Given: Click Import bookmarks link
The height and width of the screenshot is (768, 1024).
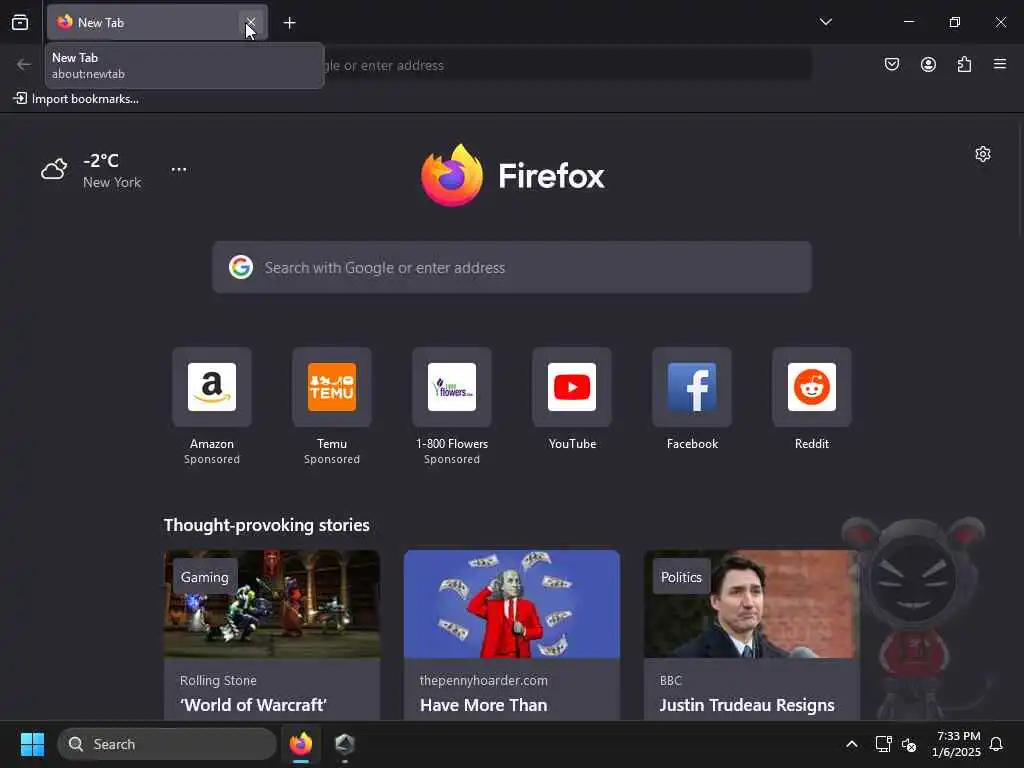Looking at the screenshot, I should tap(76, 99).
